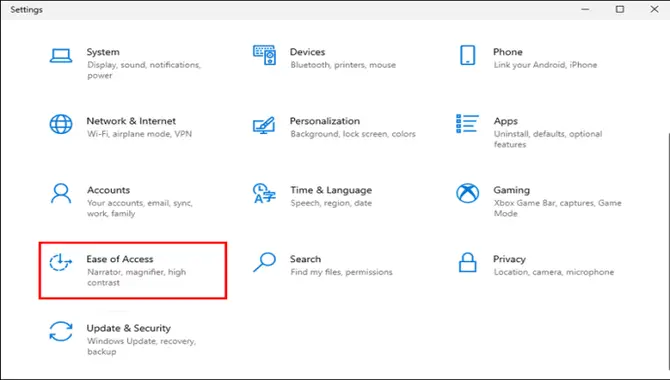
Task: Click 'Find my files, permissions' description
Action: 341,272
